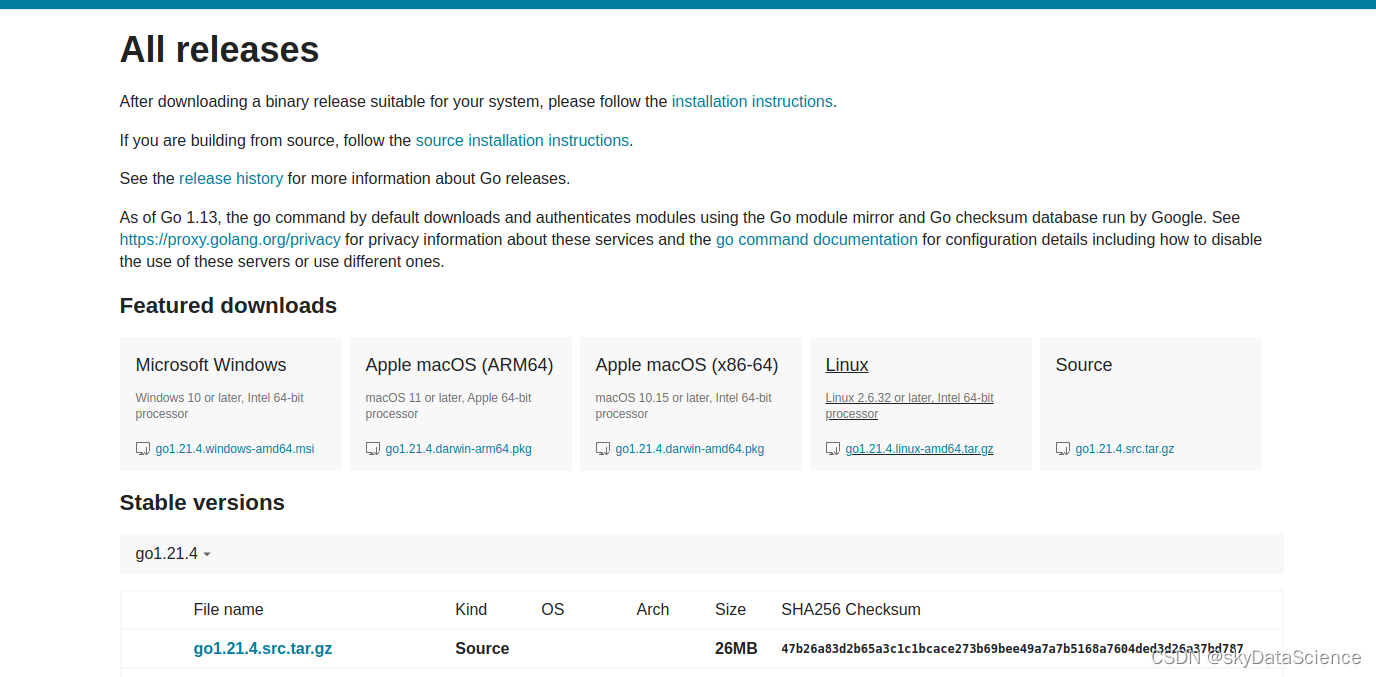Click download icon beside go1.21.4.darwin-arm64.pkg
The height and width of the screenshot is (677, 1376).
coord(373,449)
